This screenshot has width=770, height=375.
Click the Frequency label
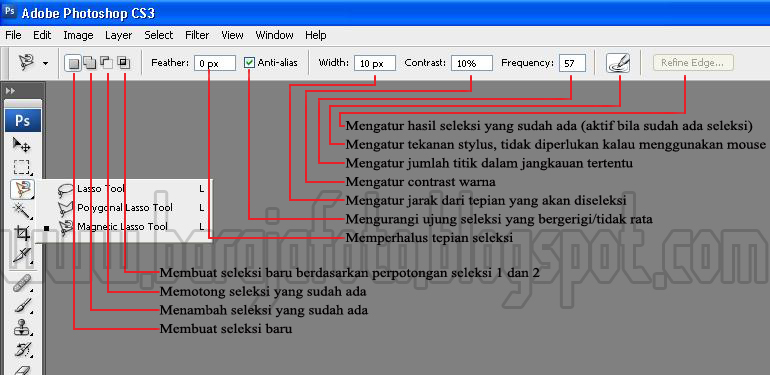(527, 63)
